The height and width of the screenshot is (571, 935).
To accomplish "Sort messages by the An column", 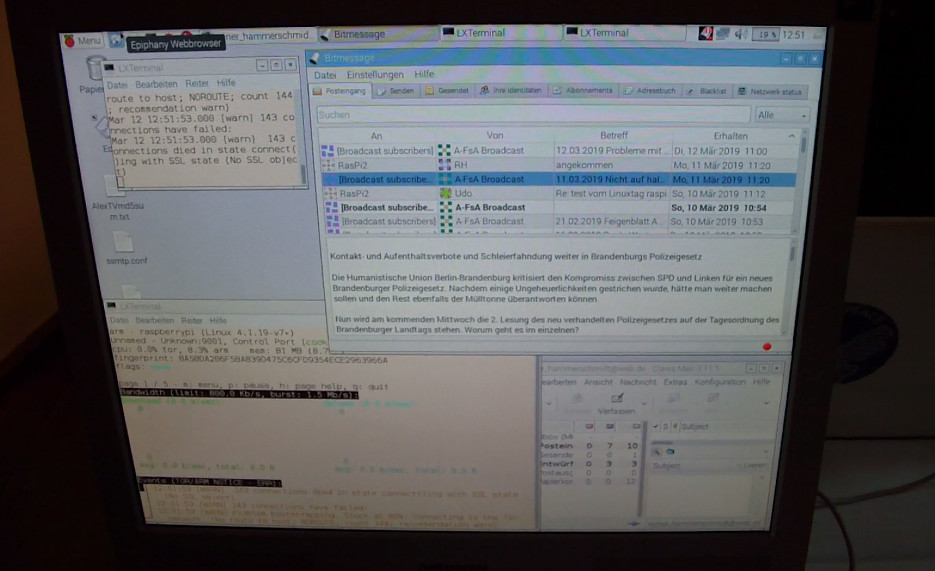I will [376, 136].
